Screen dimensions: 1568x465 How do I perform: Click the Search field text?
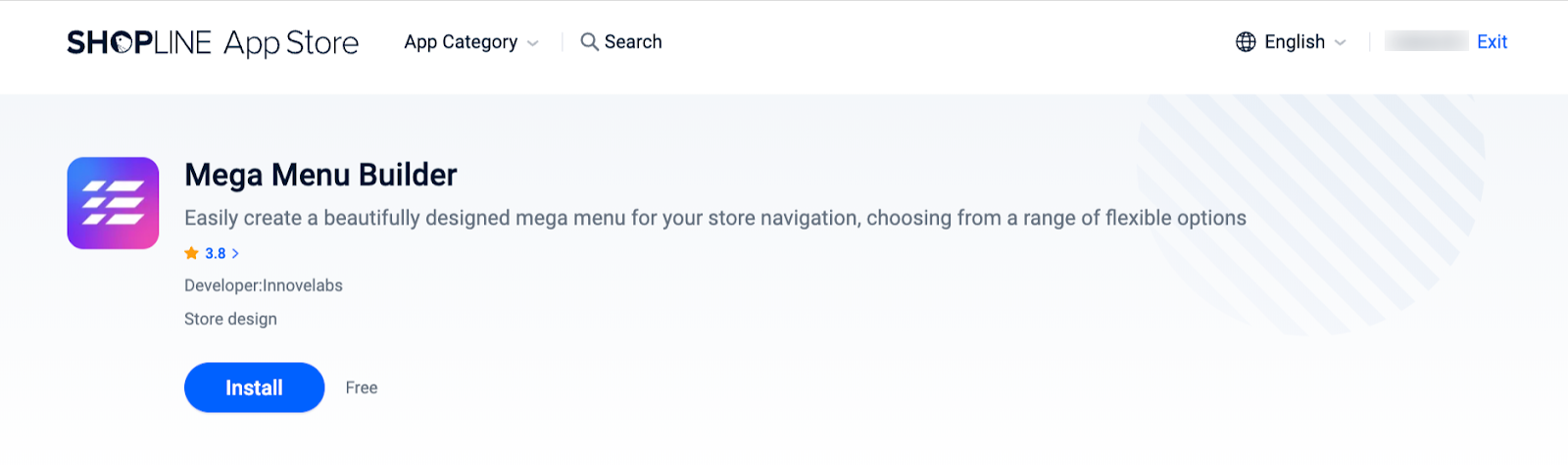[x=633, y=42]
